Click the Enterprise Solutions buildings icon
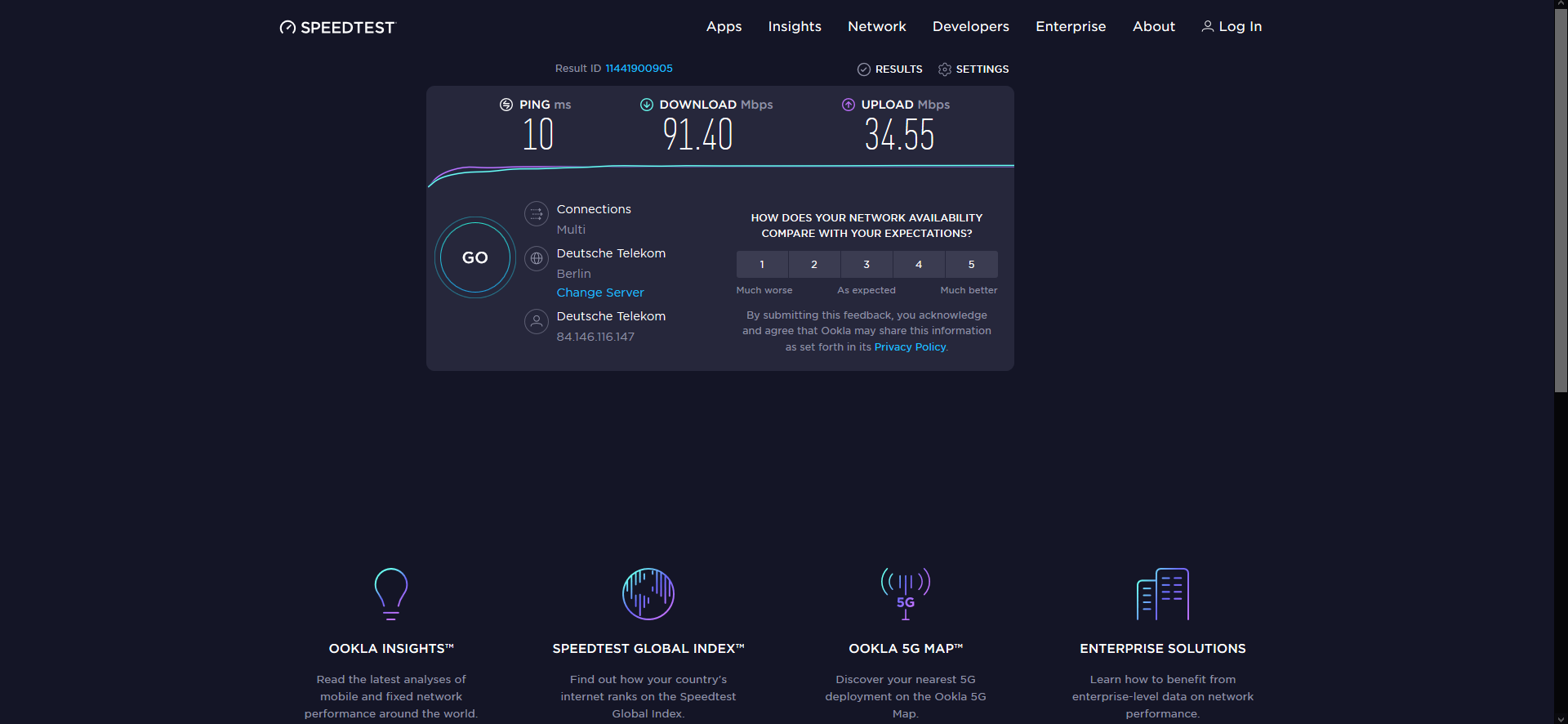The width and height of the screenshot is (1568, 724). [x=1163, y=594]
